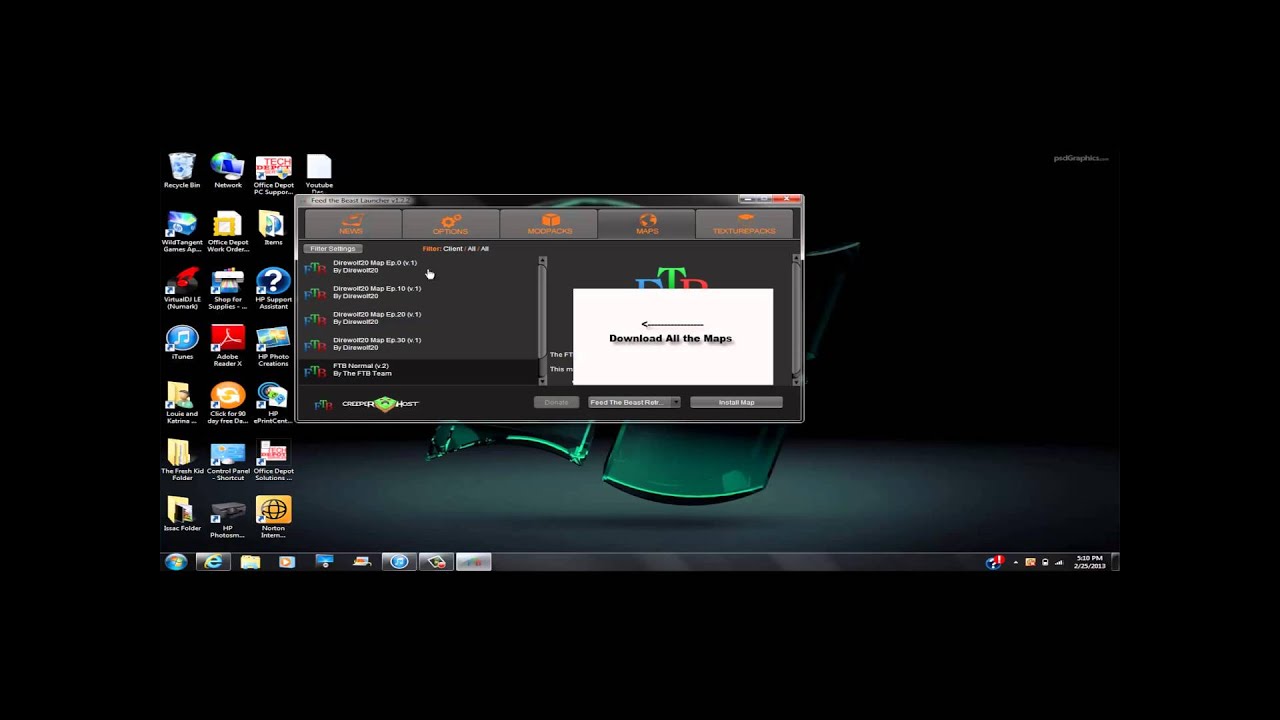
Task: Select Direwolf20 Map Ep.20 entry
Action: point(420,318)
